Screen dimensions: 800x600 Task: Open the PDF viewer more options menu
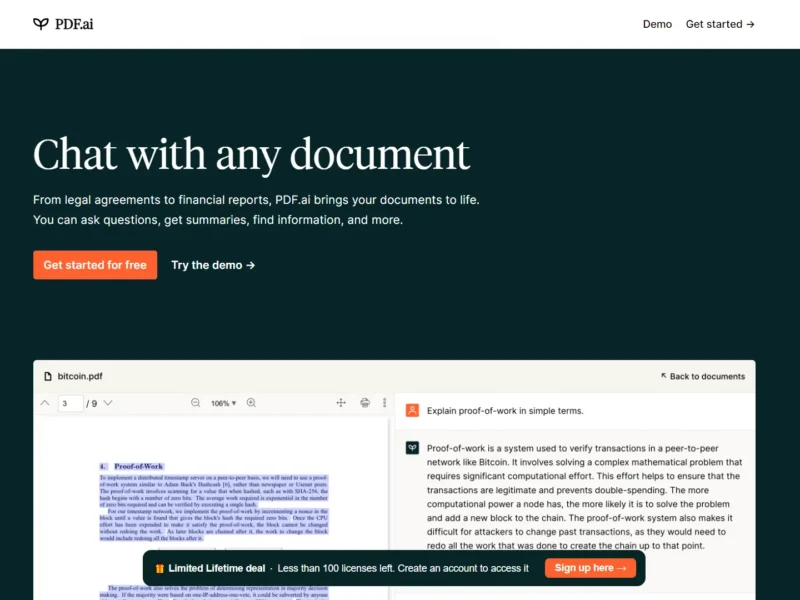(x=384, y=403)
